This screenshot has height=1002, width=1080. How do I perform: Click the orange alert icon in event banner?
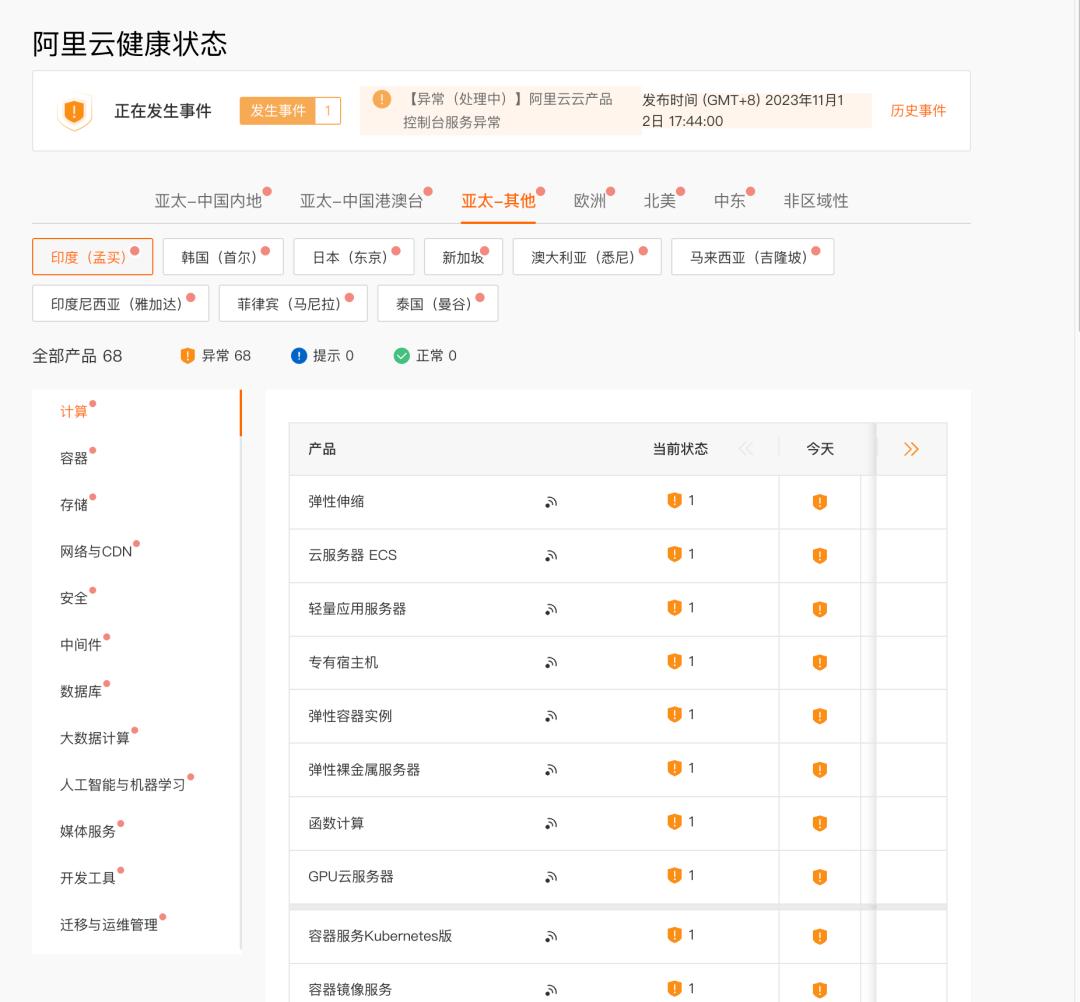pyautogui.click(x=382, y=99)
